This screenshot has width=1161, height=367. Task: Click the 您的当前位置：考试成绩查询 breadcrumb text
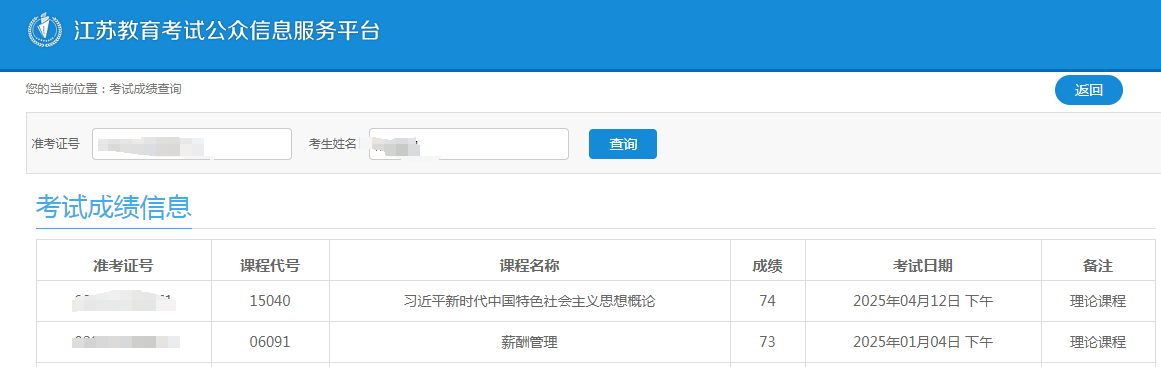coord(104,89)
